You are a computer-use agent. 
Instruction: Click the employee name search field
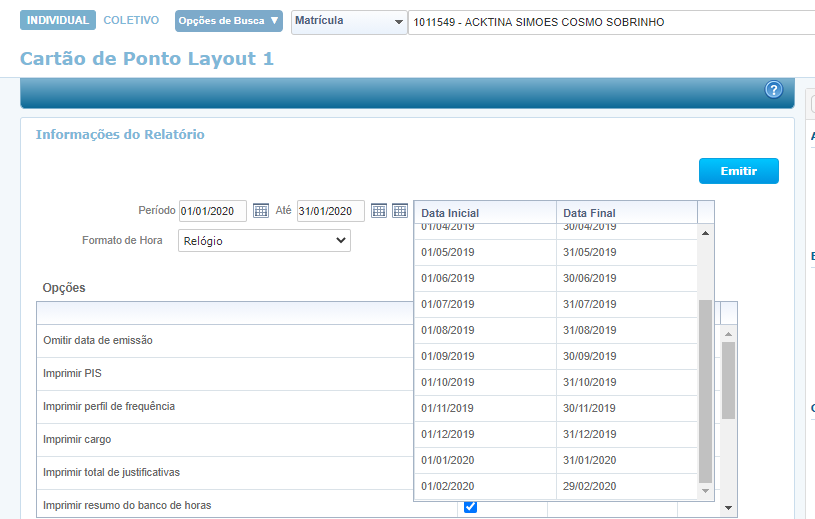click(x=608, y=22)
